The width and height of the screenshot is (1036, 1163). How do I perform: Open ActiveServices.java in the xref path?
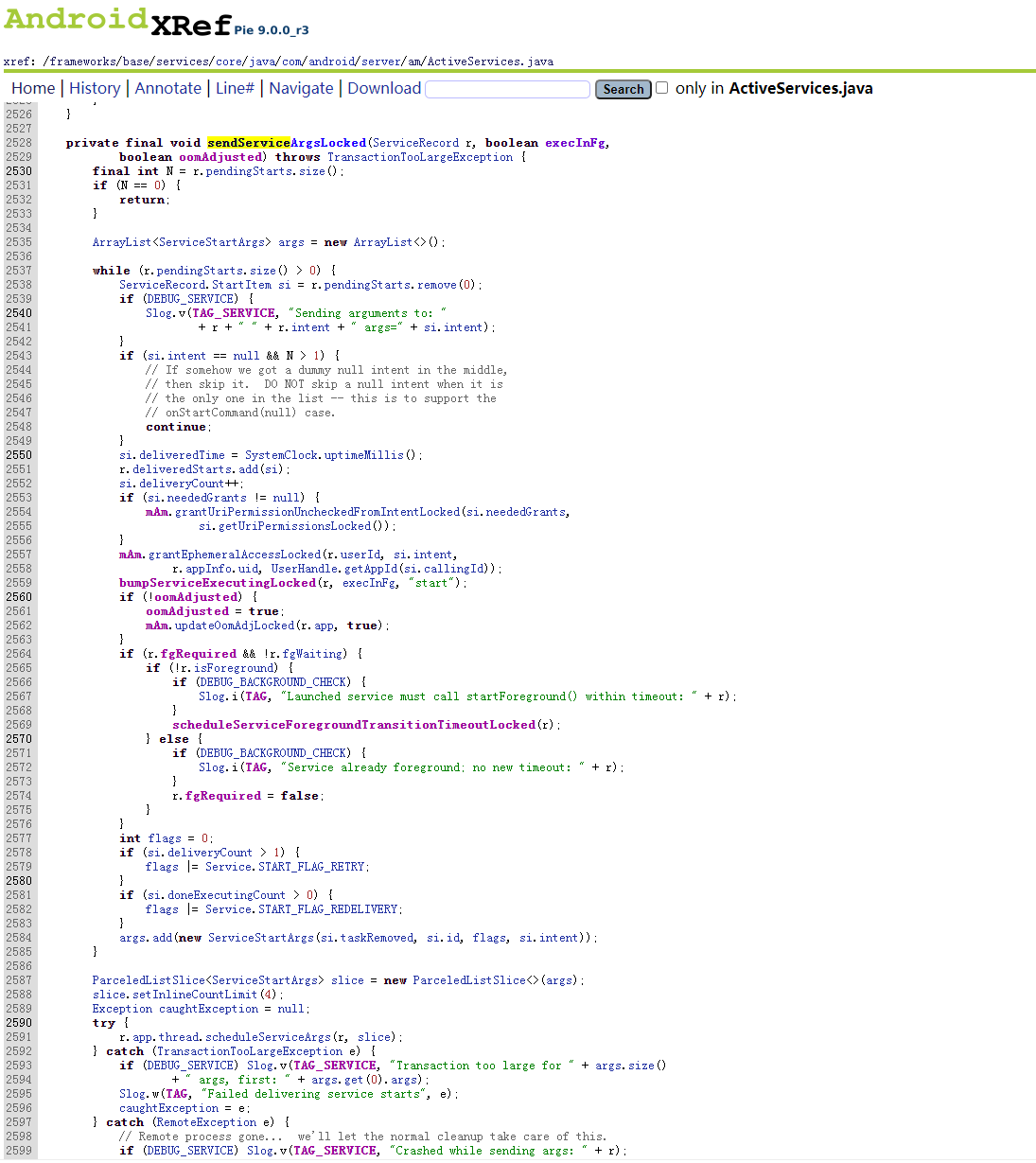(491, 62)
